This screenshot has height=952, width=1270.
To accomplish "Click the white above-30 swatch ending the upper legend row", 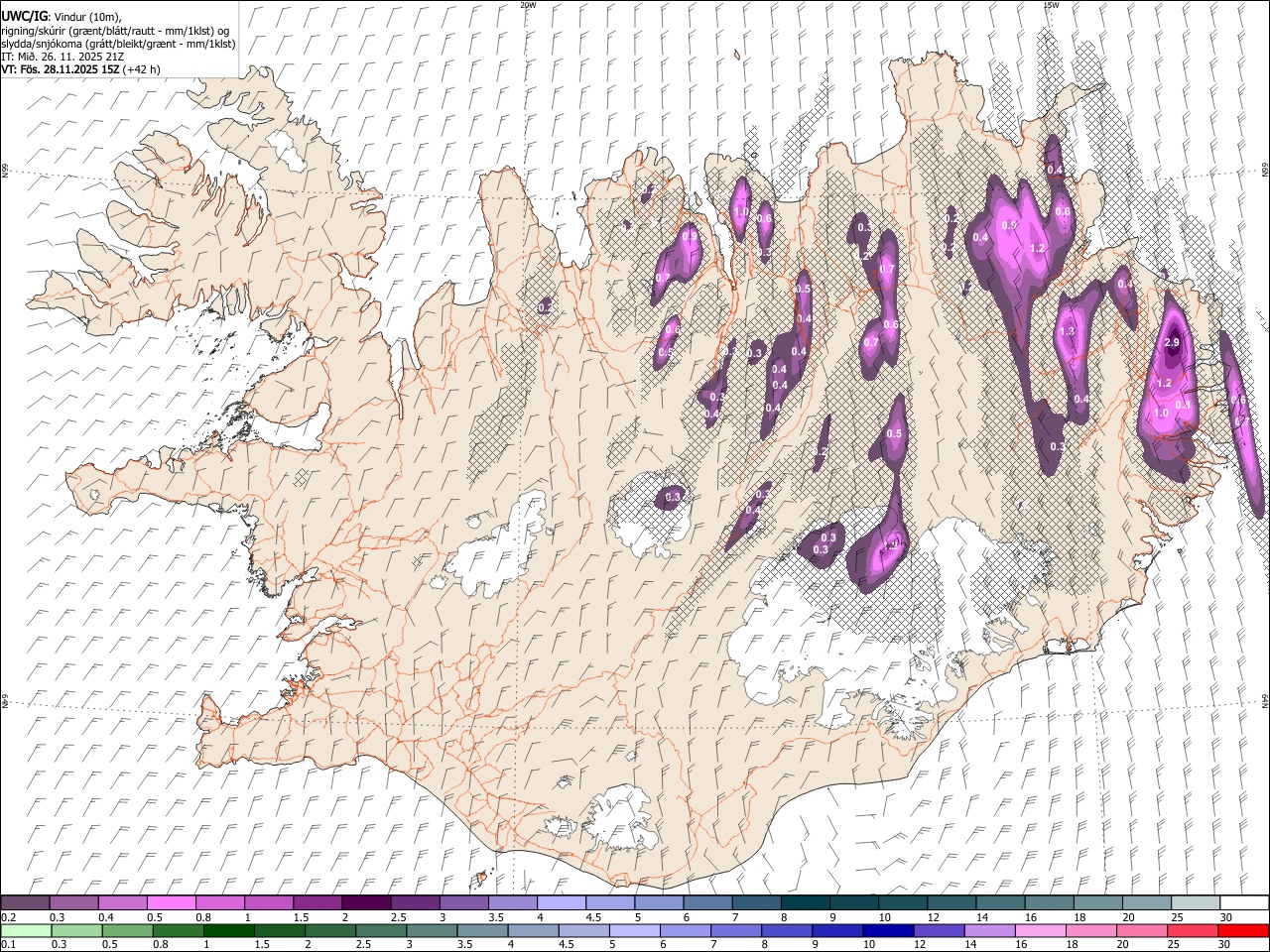I will click(x=1243, y=902).
